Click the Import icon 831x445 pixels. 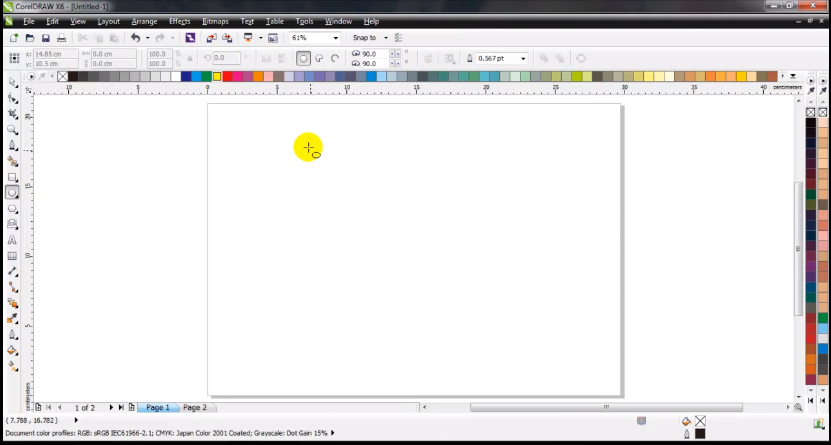point(211,38)
